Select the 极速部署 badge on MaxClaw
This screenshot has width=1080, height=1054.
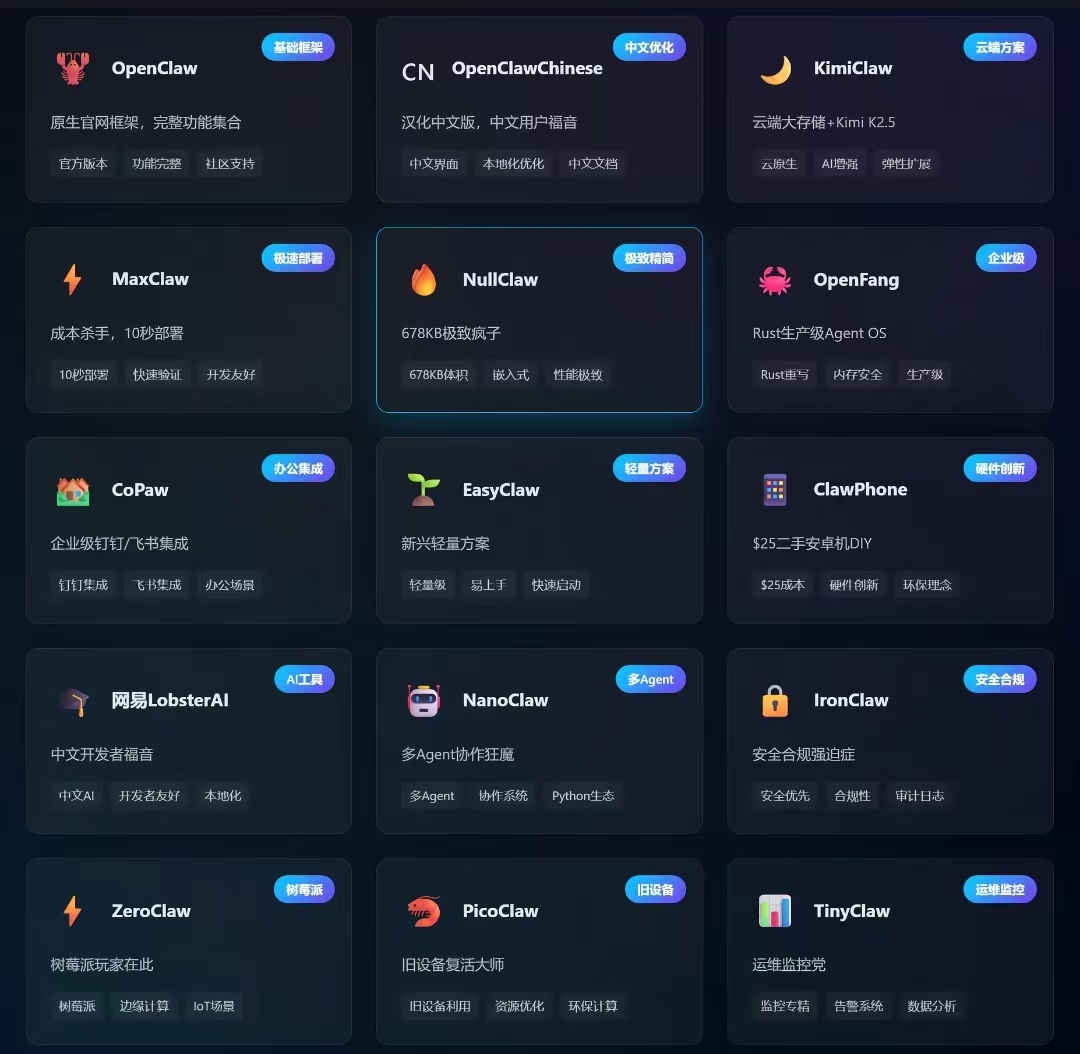click(298, 258)
